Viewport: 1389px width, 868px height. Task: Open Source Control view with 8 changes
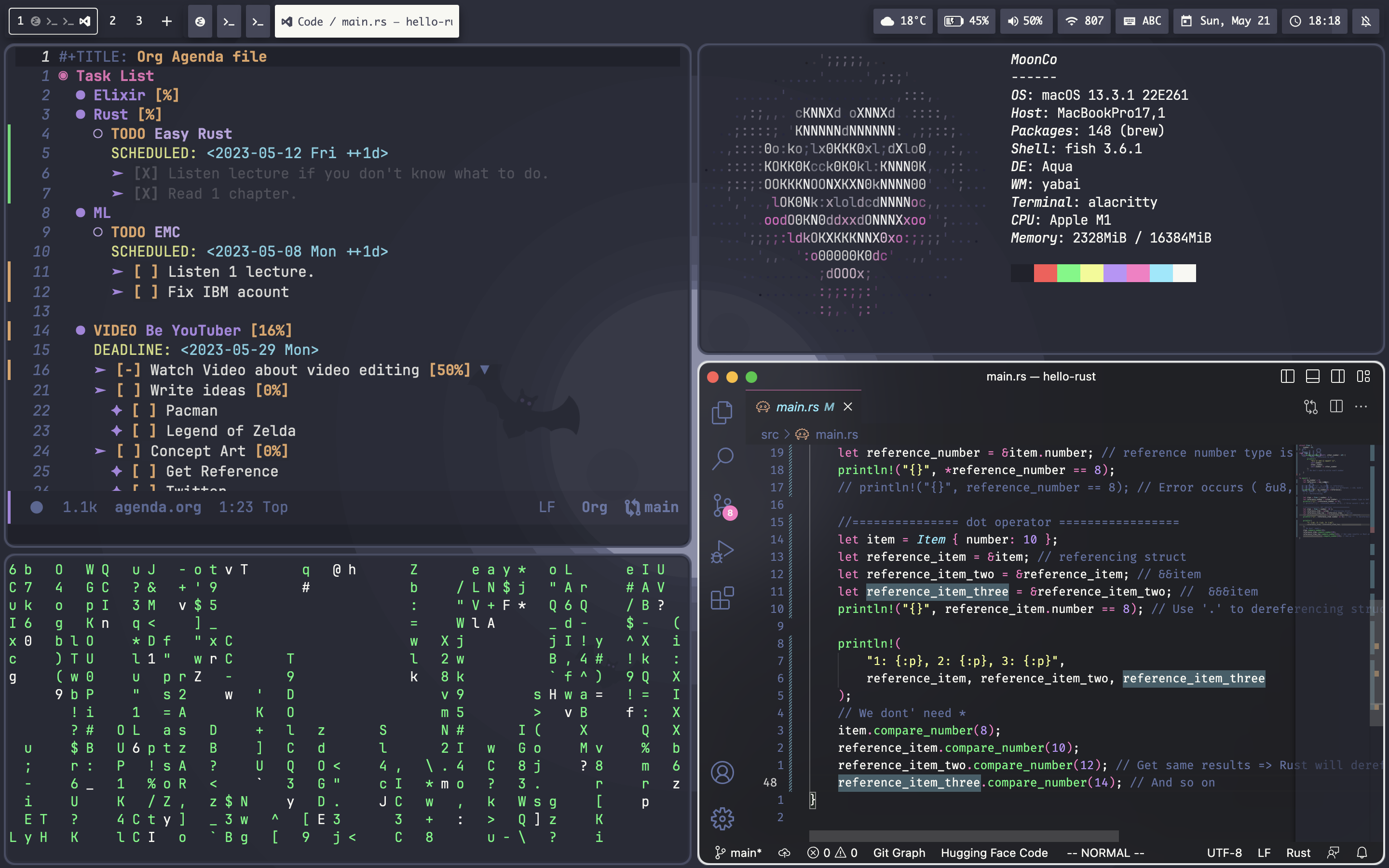(722, 505)
